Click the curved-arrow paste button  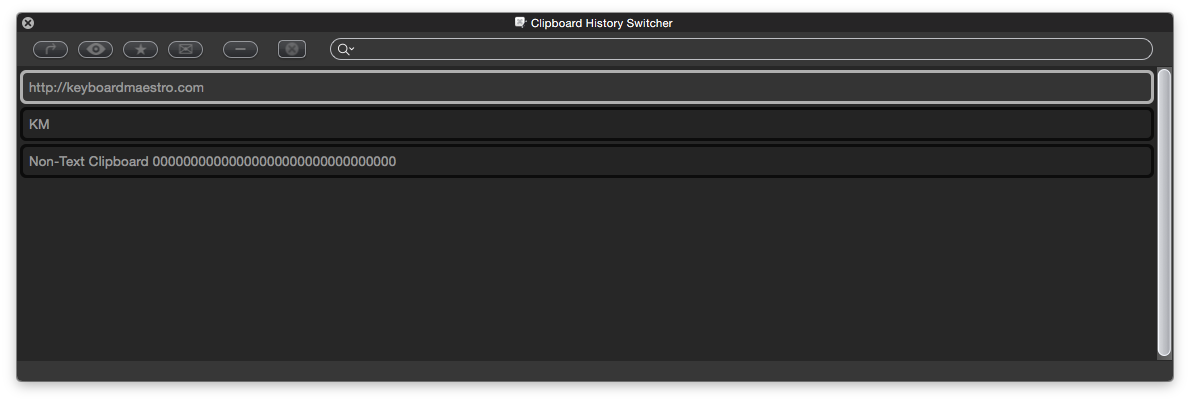point(50,49)
